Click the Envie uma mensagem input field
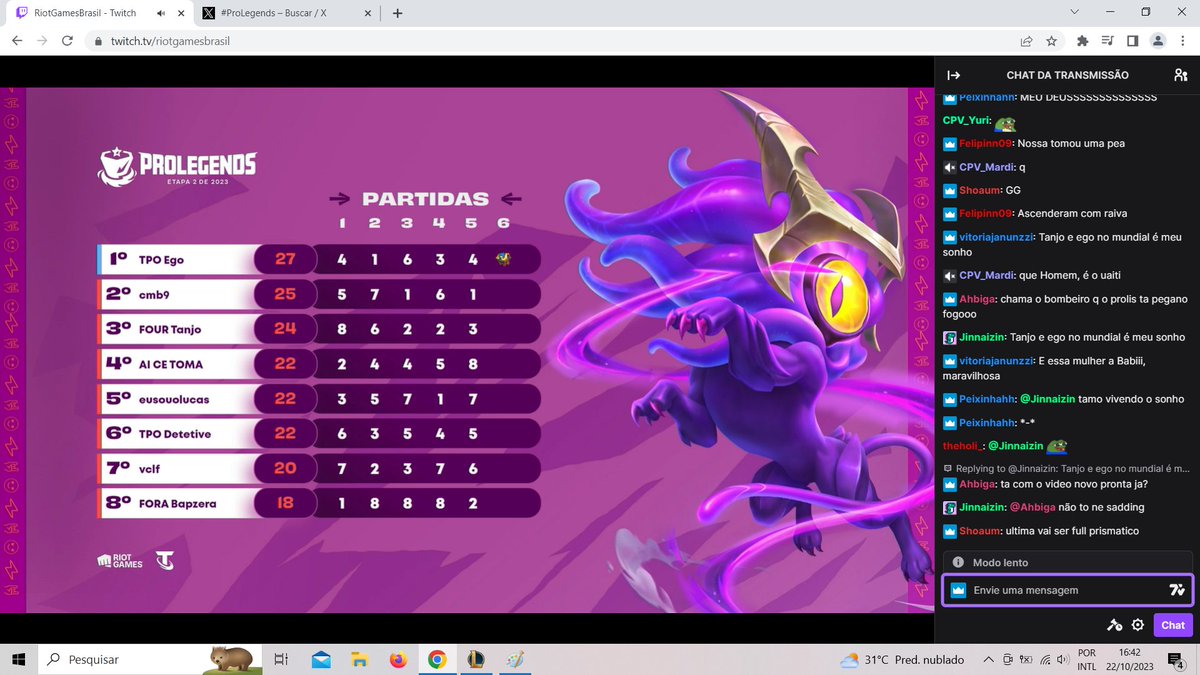This screenshot has width=1200, height=675. [x=1068, y=590]
